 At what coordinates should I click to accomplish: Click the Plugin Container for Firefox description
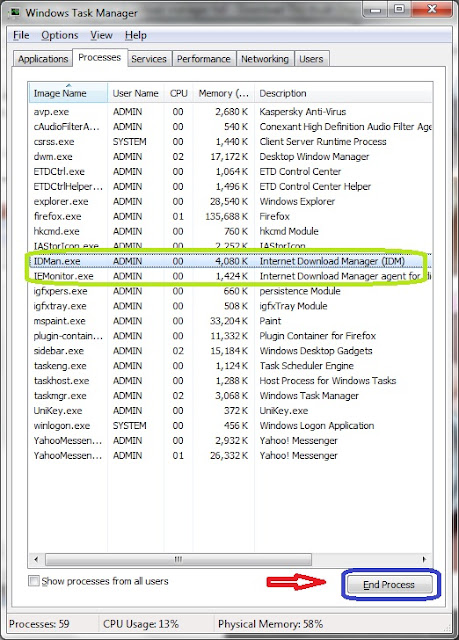tap(317, 336)
